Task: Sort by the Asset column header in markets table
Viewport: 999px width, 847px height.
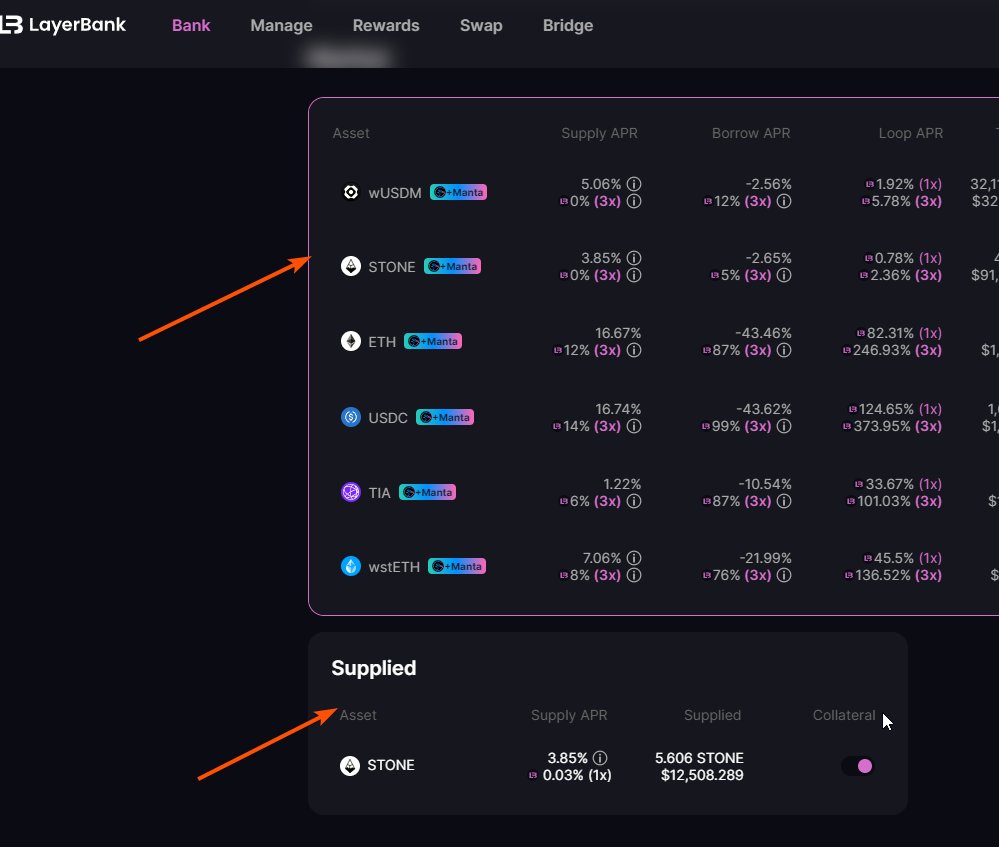Action: click(x=351, y=133)
